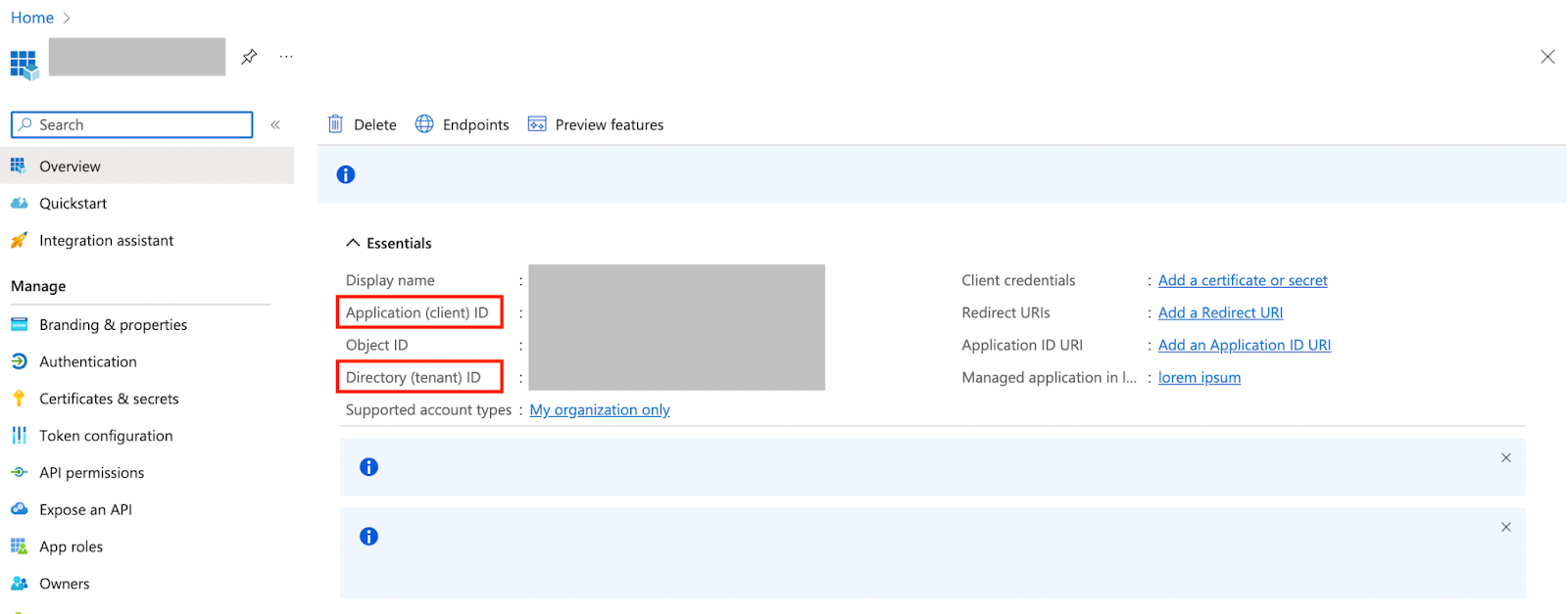Open Integration assistant
Viewport: 1568px width, 614px height.
coord(106,241)
